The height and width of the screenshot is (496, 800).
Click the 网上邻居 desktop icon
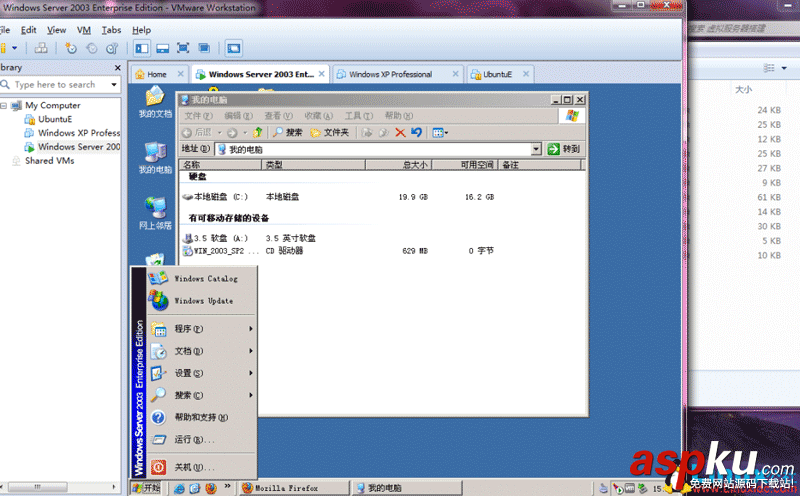pos(155,213)
